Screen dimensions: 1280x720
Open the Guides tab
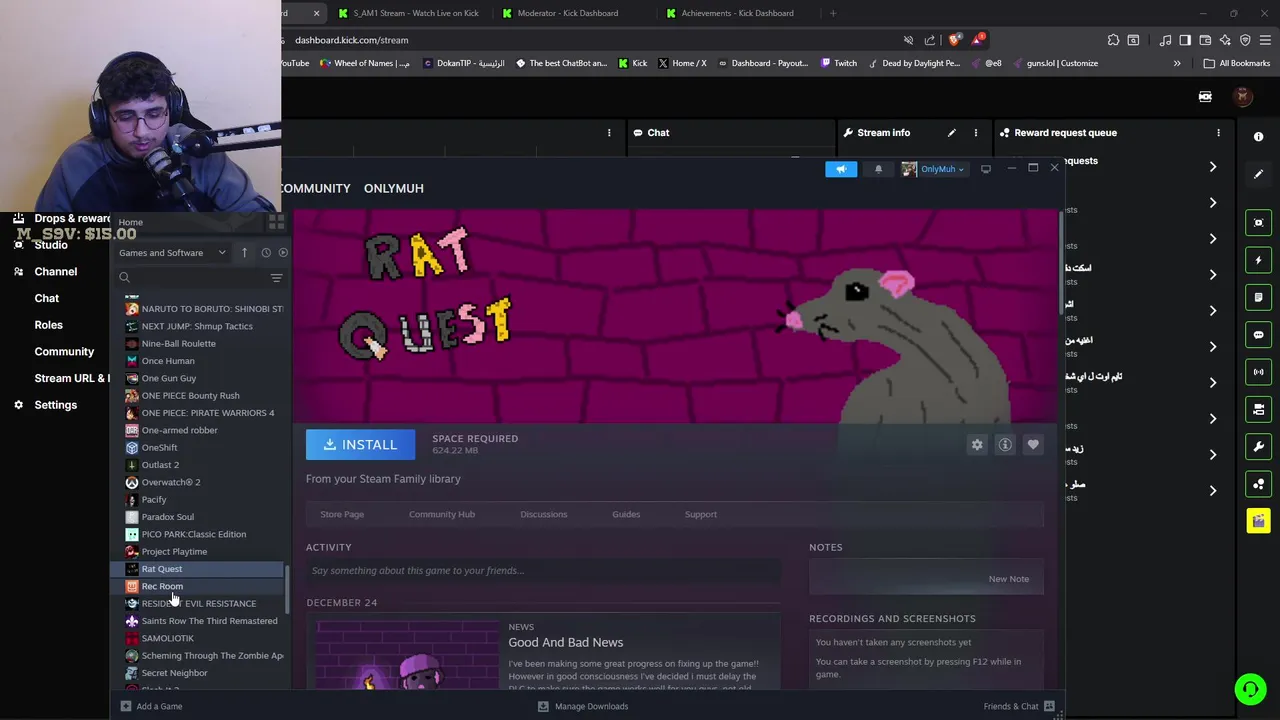[x=626, y=514]
